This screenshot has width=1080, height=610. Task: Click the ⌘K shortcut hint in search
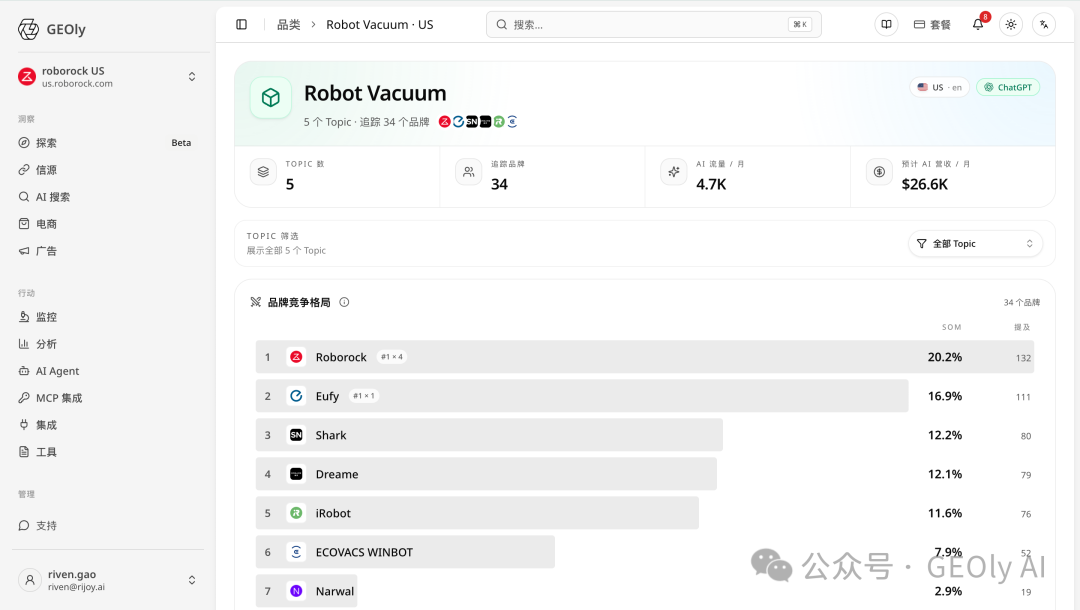pyautogui.click(x=800, y=25)
